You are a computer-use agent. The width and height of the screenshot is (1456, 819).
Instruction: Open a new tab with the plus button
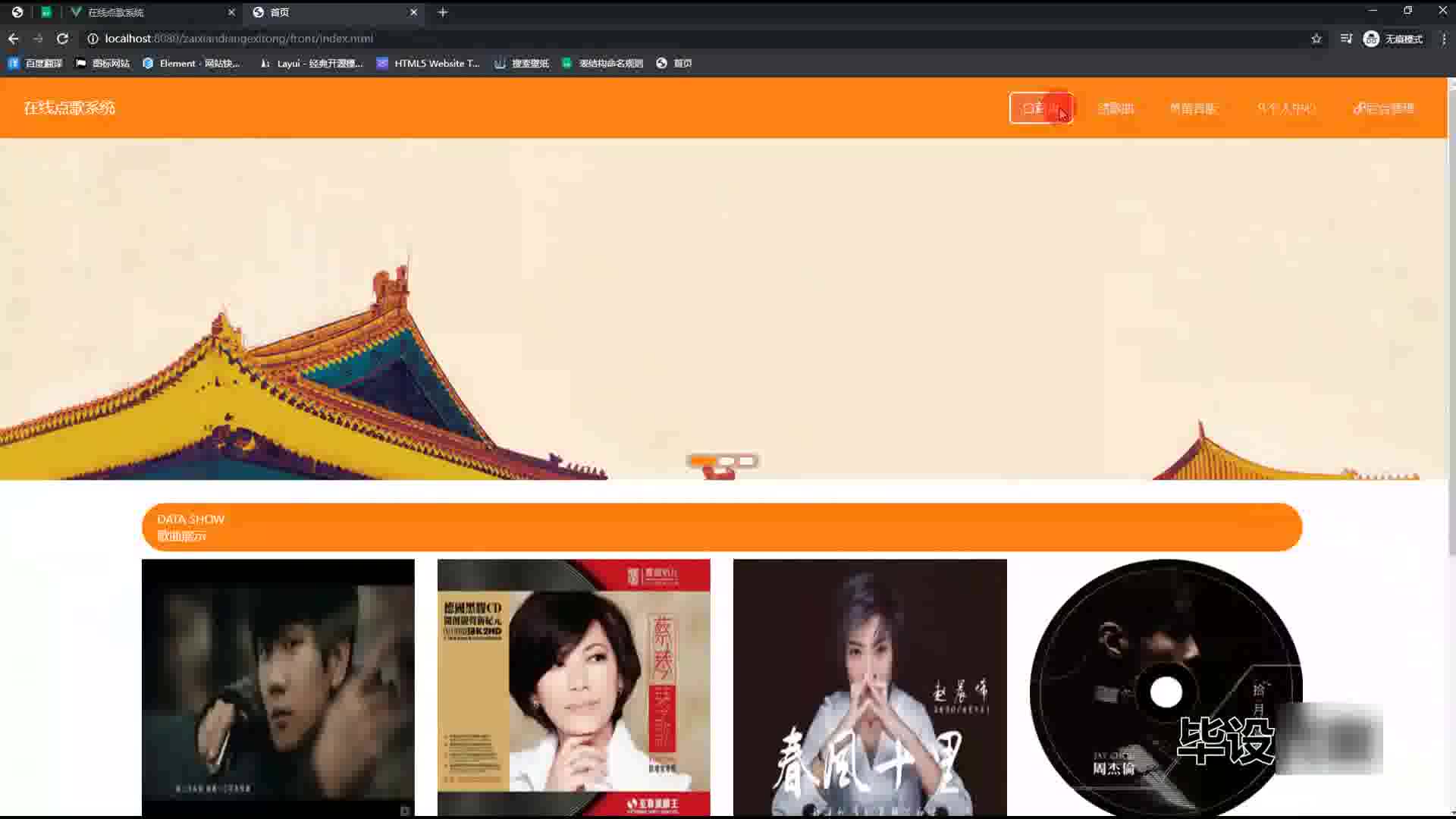click(443, 12)
